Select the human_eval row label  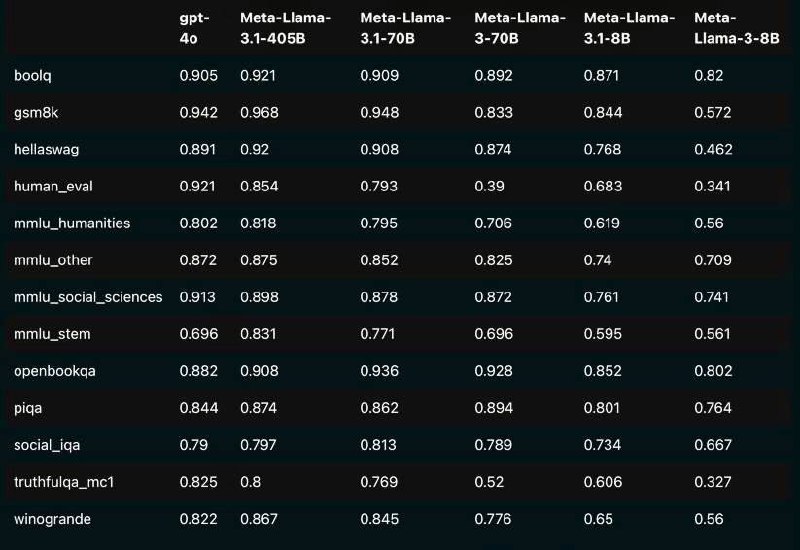(54, 186)
